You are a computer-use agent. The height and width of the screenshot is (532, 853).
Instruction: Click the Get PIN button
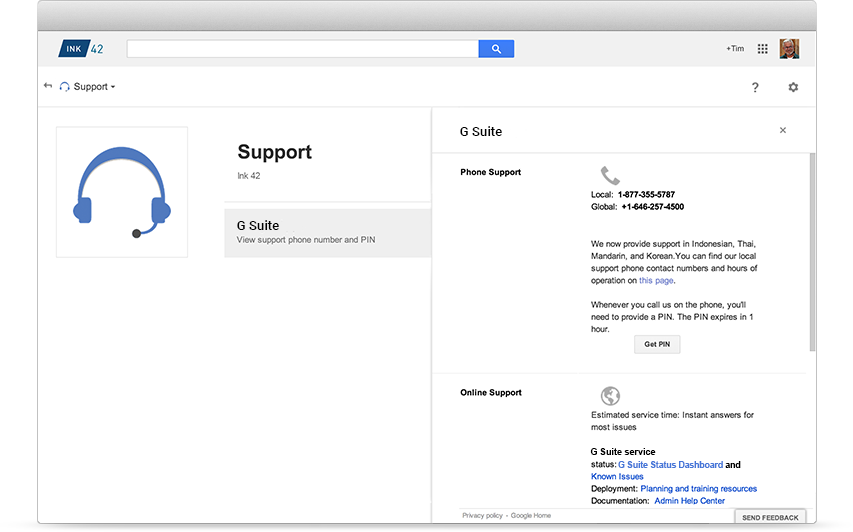coord(657,344)
